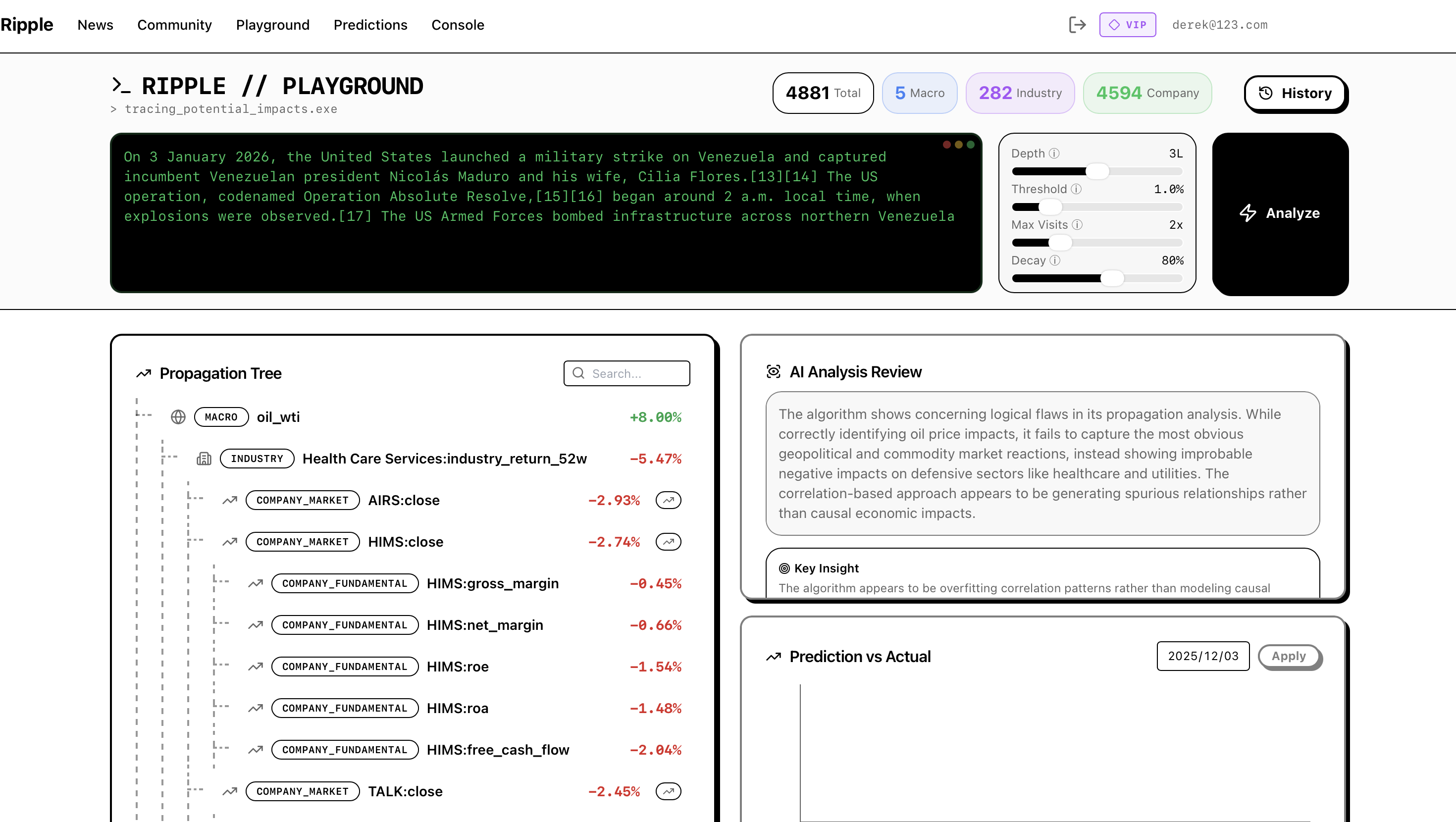Click the Max Visits info icon
The height and width of the screenshot is (822, 1456).
pyautogui.click(x=1077, y=224)
